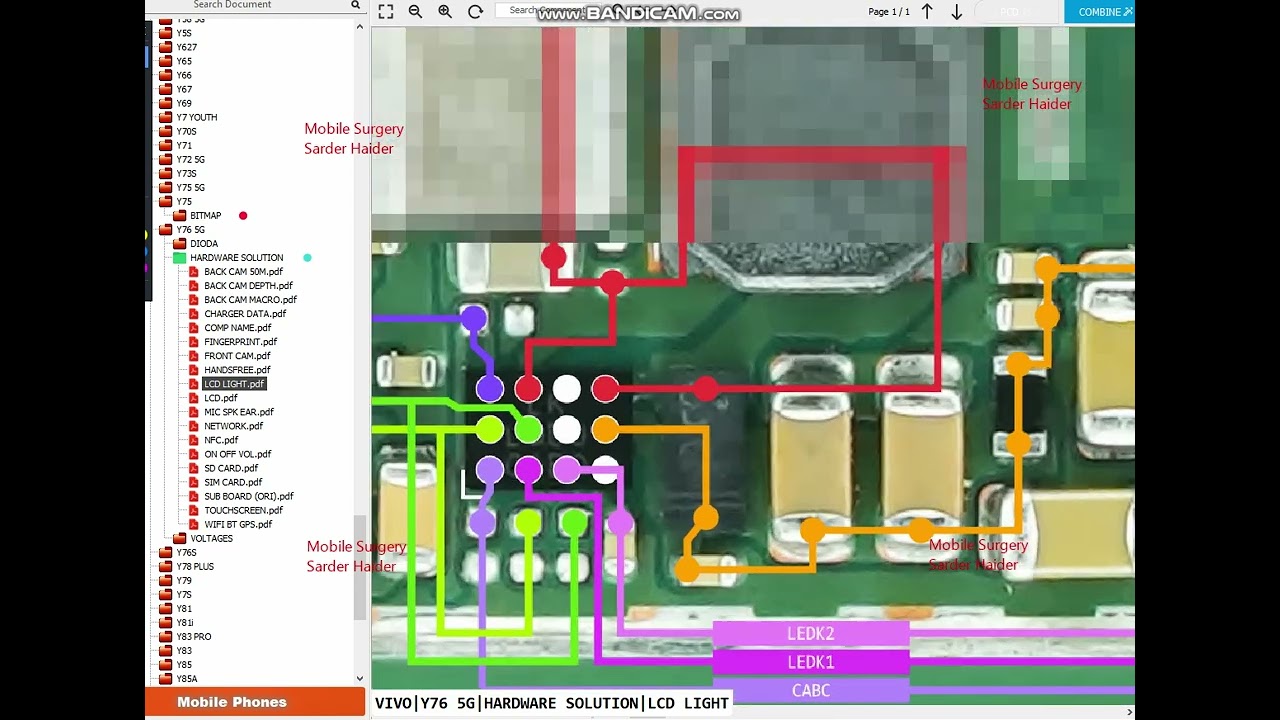Viewport: 1280px width, 720px height.
Task: Click the red dot beside BITMAP
Action: (243, 215)
